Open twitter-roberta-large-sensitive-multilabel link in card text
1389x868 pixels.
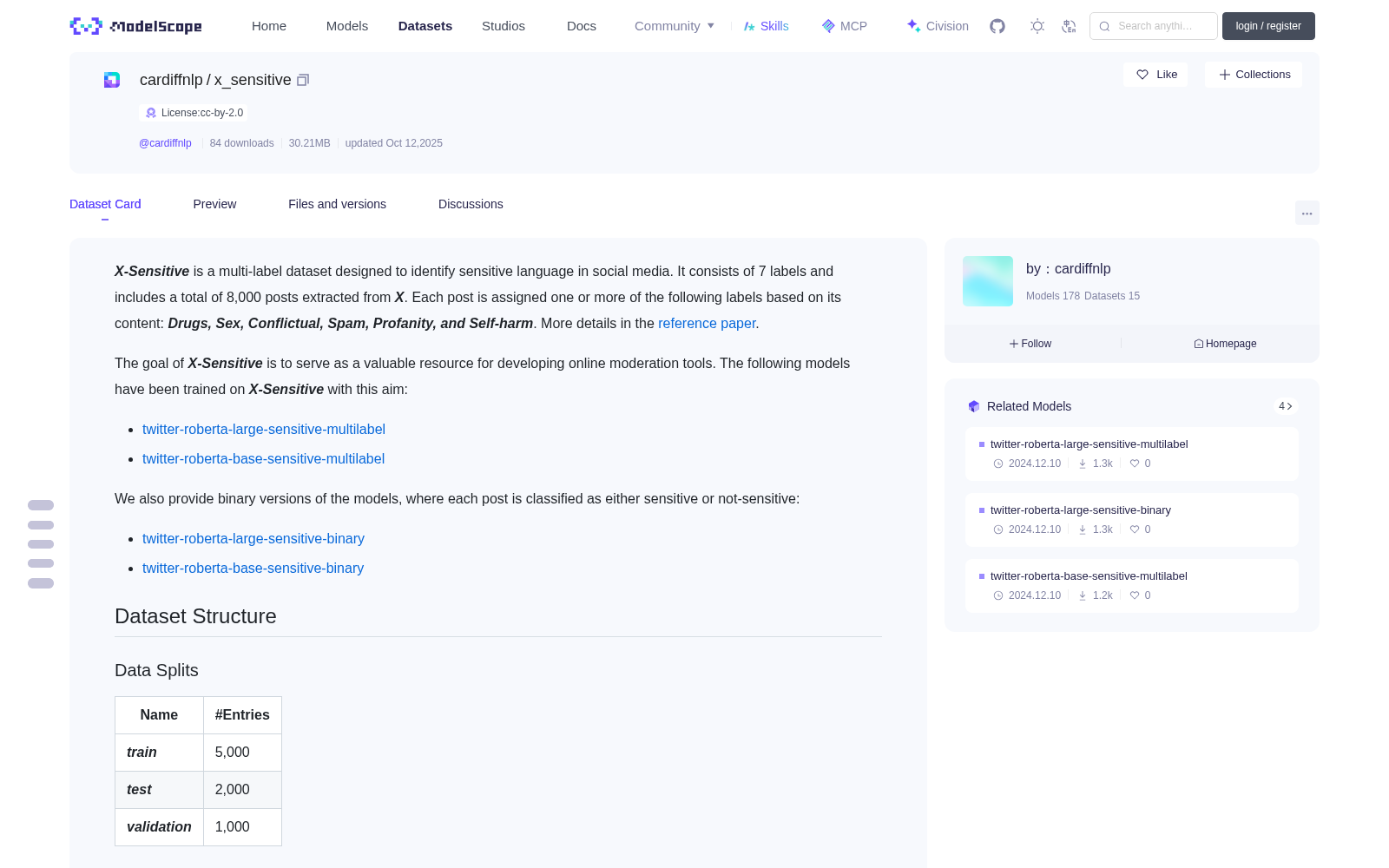pos(264,429)
